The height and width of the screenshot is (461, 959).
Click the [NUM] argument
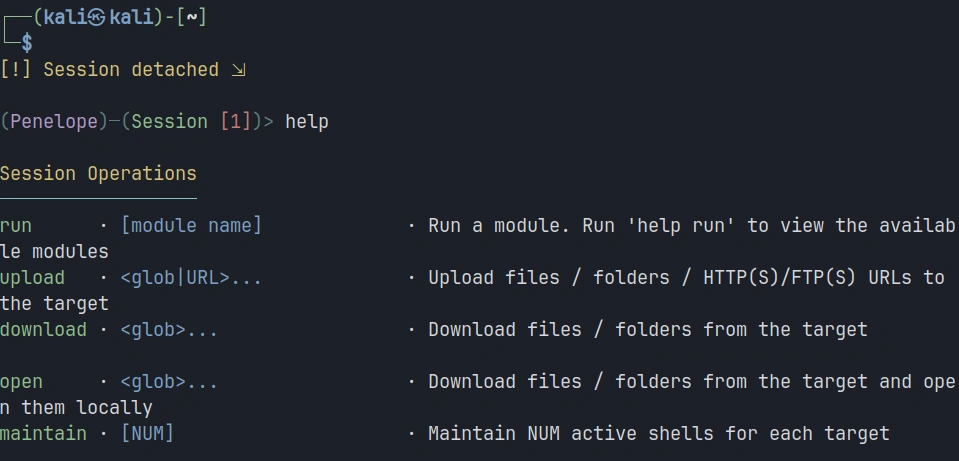147,434
